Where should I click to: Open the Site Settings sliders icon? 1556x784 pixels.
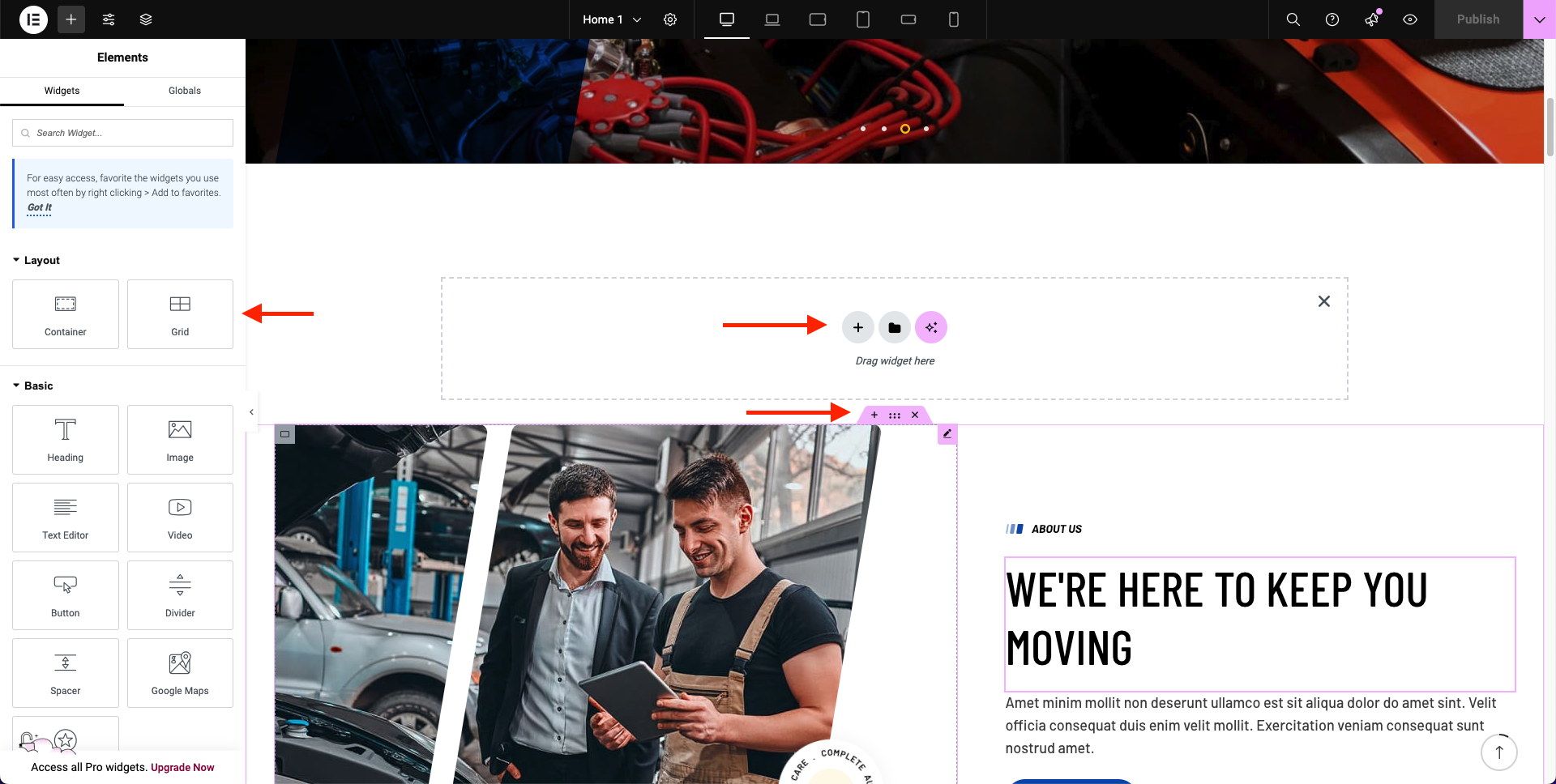coord(109,19)
